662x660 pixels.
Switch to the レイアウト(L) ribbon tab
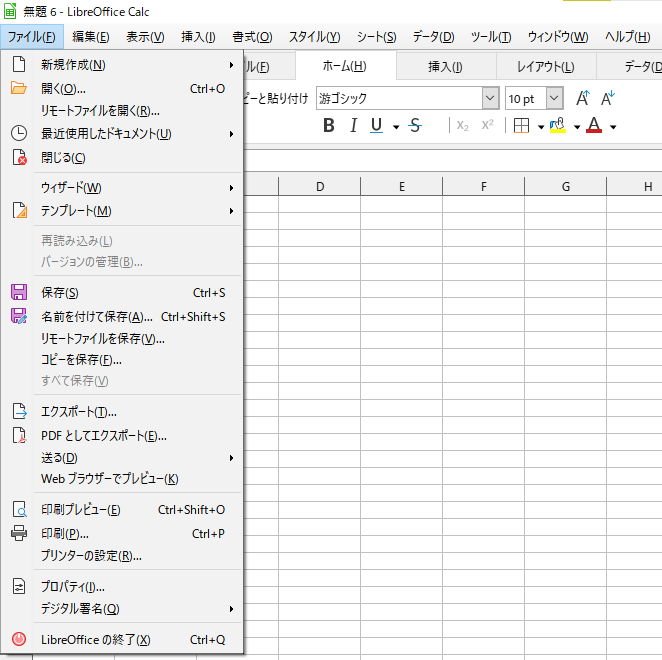(545, 66)
